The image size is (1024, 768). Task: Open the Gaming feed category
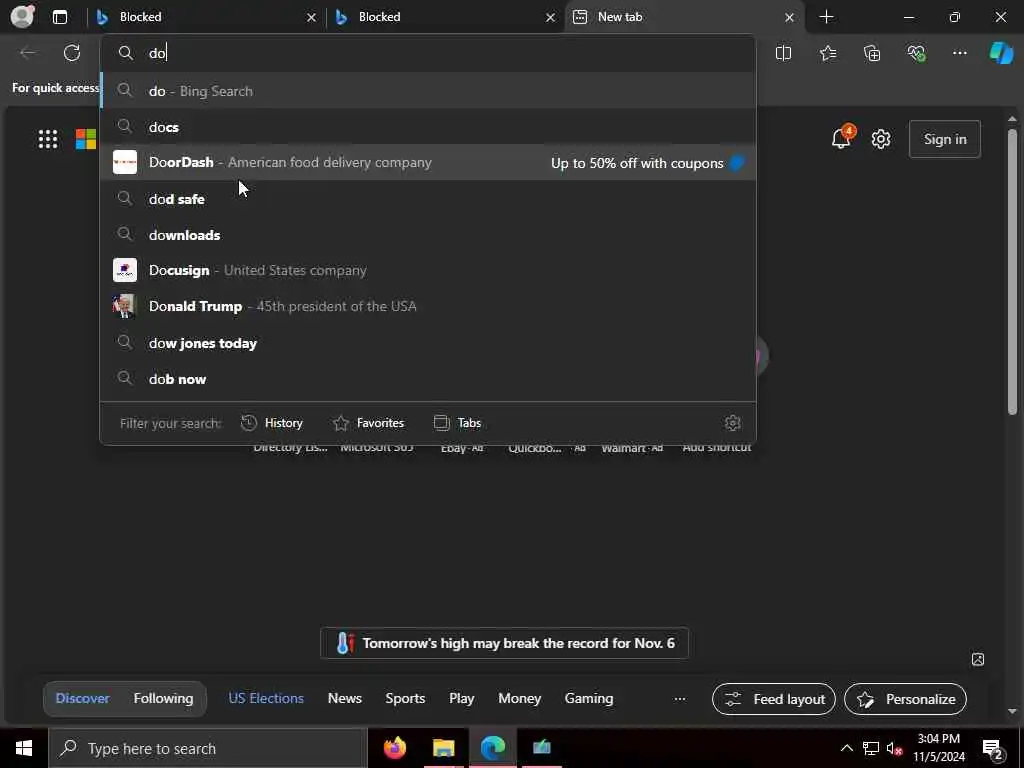click(x=589, y=698)
